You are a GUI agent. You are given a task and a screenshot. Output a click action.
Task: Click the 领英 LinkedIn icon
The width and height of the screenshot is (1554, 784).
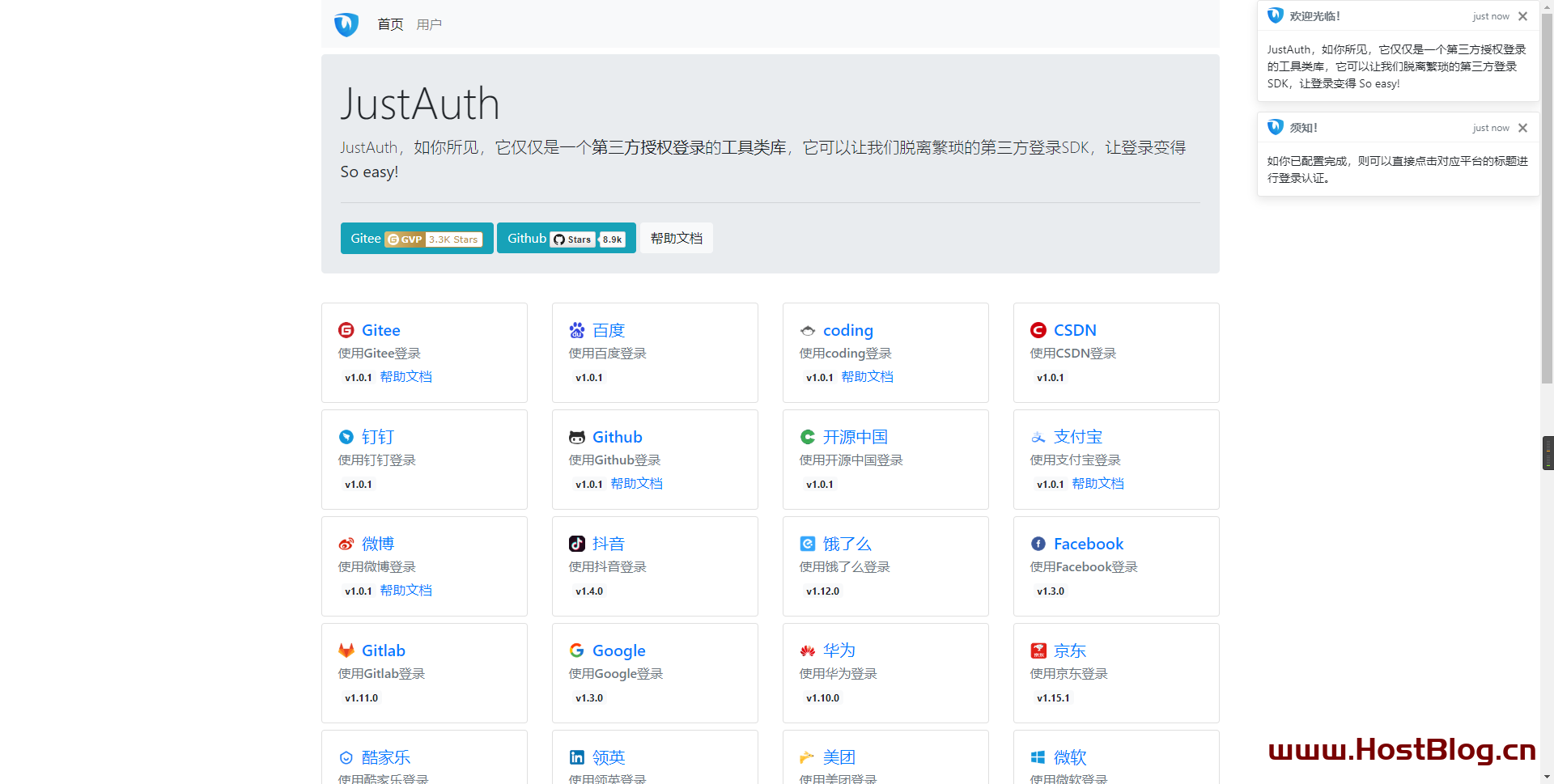click(x=577, y=757)
